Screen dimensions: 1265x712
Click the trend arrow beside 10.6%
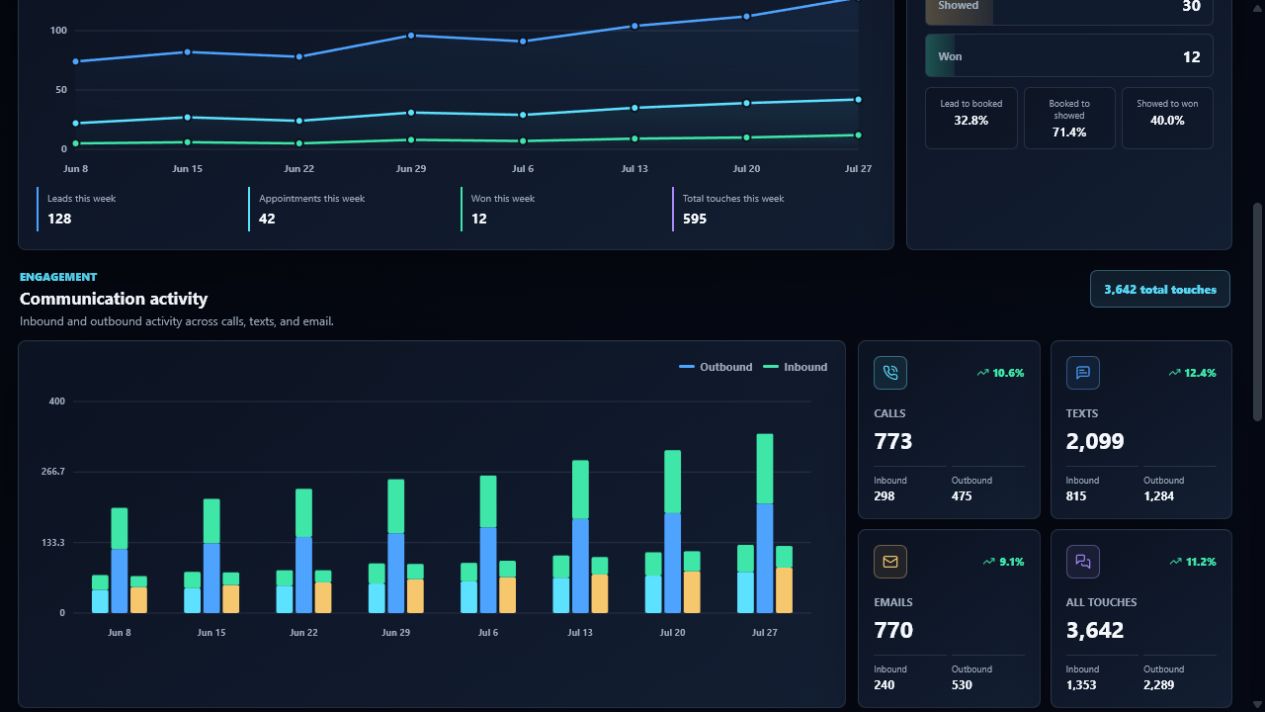point(982,373)
